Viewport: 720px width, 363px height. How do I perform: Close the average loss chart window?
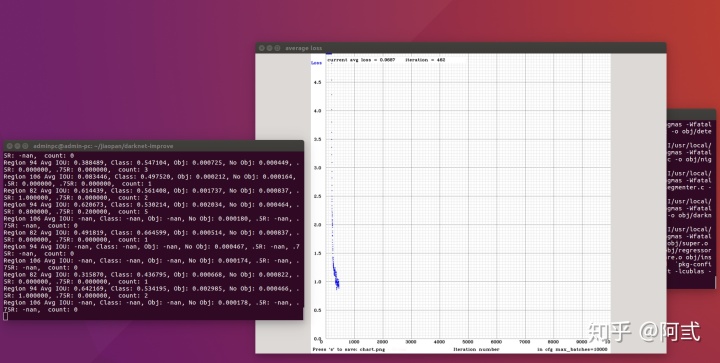pyautogui.click(x=261, y=48)
